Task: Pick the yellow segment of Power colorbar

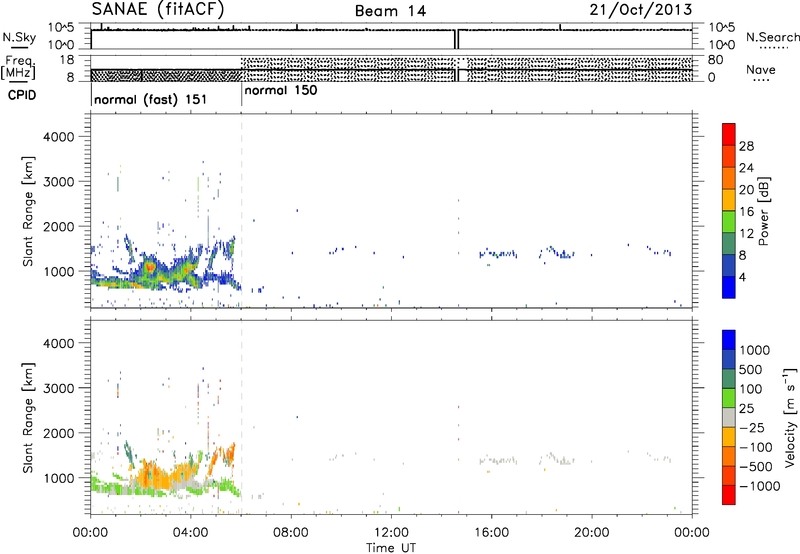Action: pos(729,199)
